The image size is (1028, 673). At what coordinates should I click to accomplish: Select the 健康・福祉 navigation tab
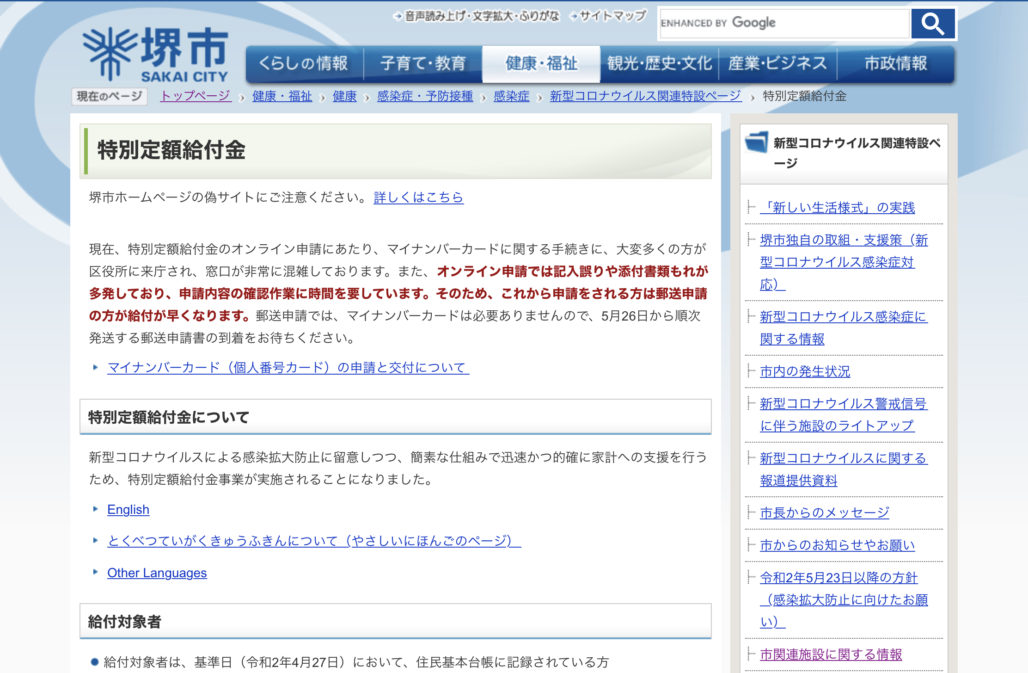[x=541, y=64]
